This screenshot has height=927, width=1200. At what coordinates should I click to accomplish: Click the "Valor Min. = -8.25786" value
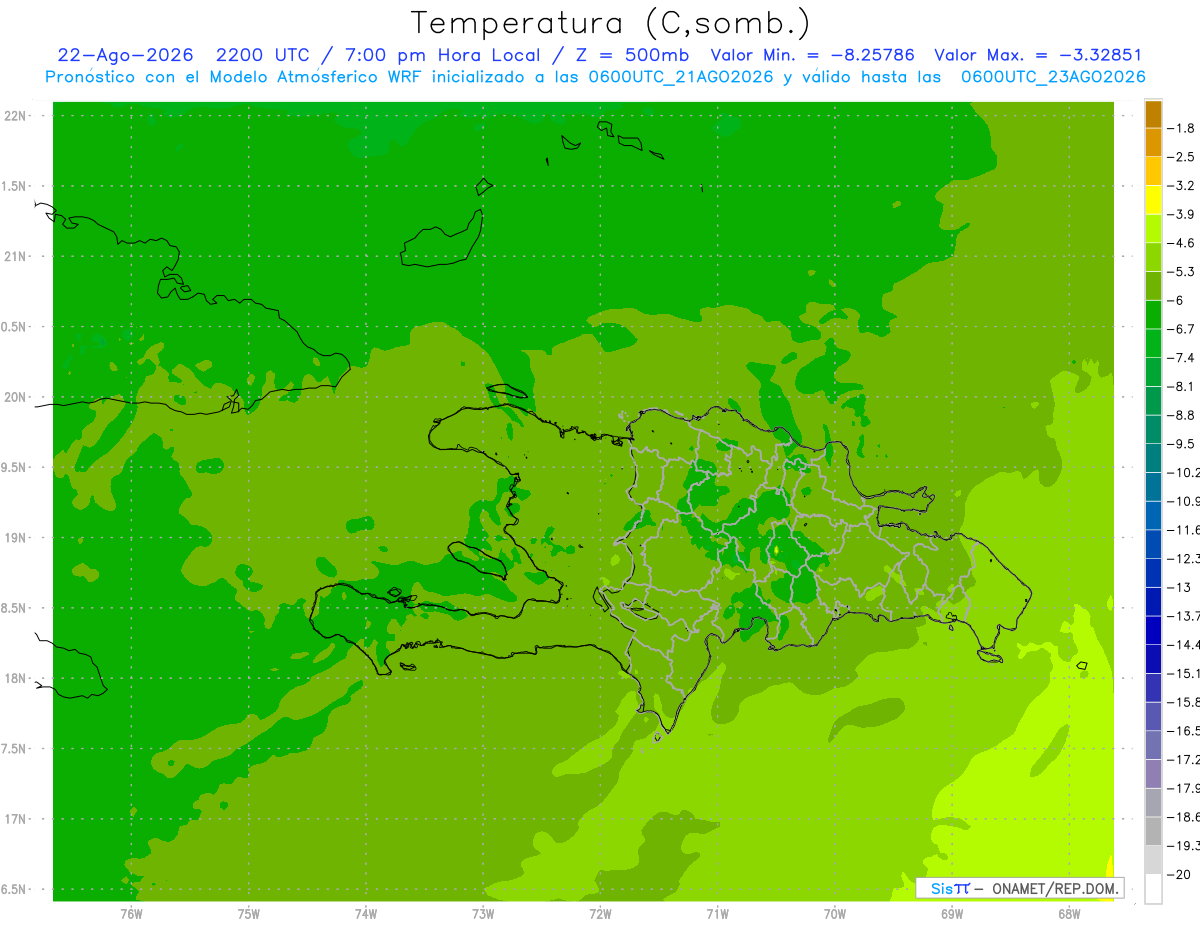(812, 55)
